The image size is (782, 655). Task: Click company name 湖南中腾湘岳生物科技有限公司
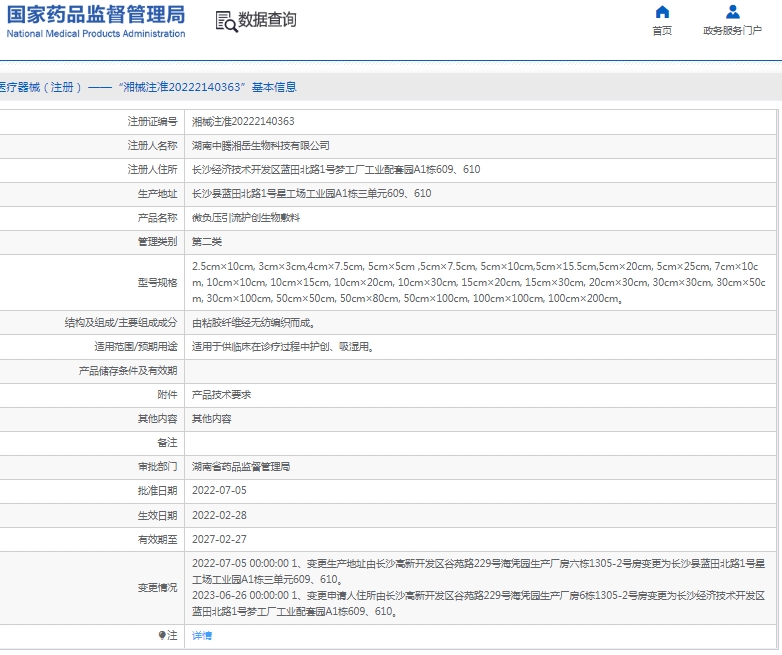click(x=261, y=145)
